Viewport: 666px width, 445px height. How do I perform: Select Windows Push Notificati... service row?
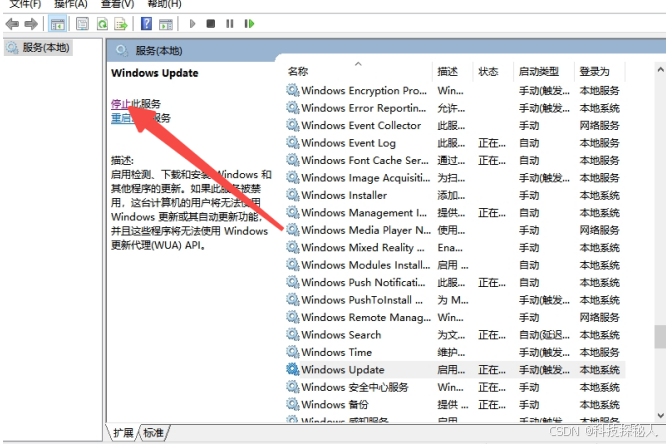point(454,283)
